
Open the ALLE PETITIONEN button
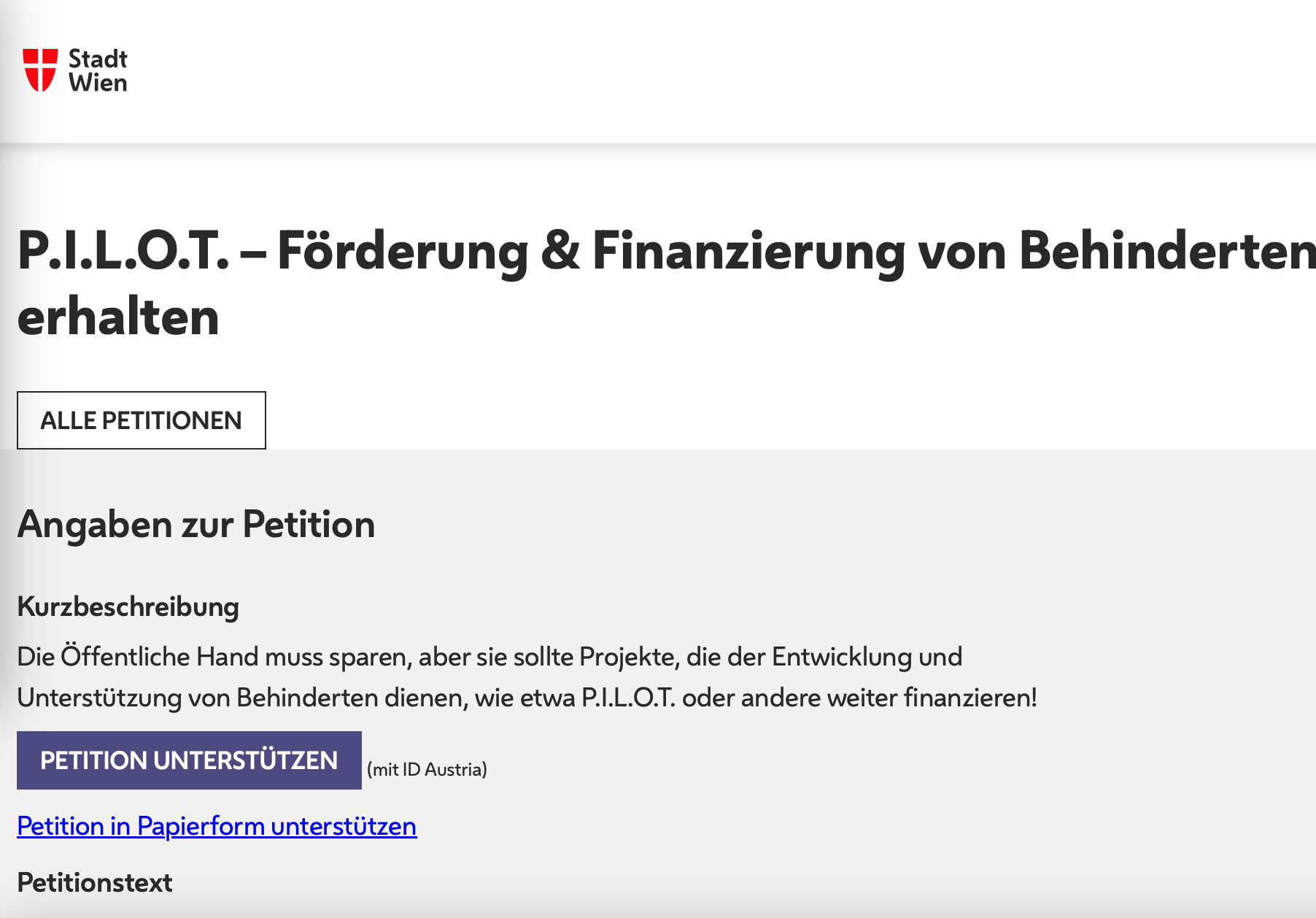click(142, 420)
